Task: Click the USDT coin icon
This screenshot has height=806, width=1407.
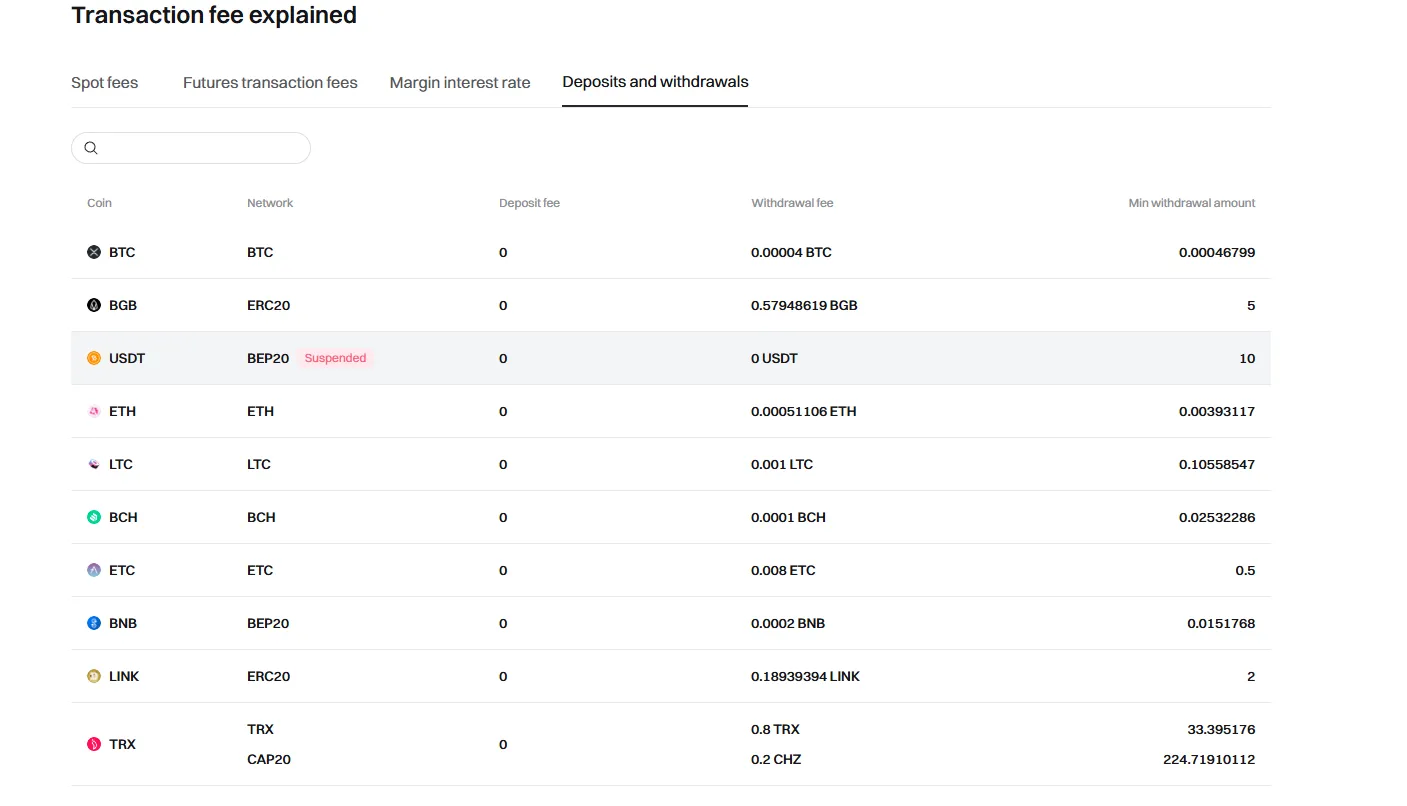Action: (x=94, y=358)
